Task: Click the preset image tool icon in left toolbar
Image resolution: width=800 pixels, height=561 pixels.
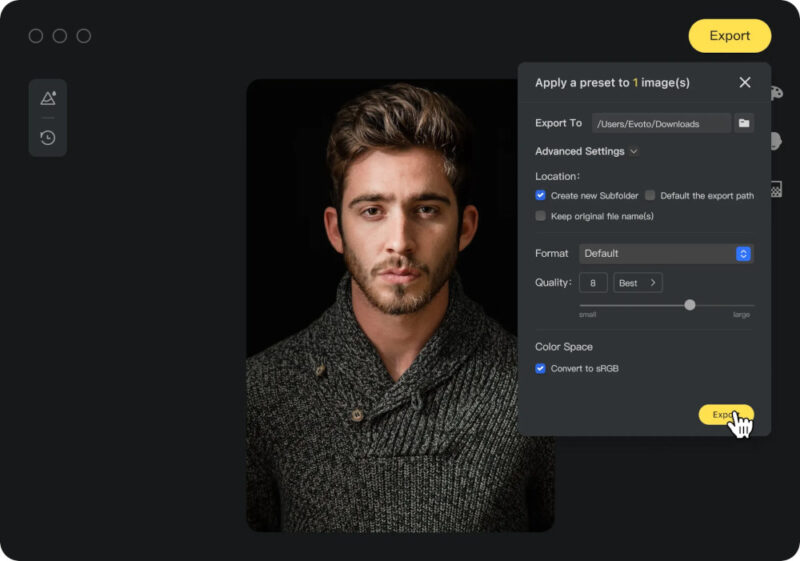Action: click(x=48, y=98)
